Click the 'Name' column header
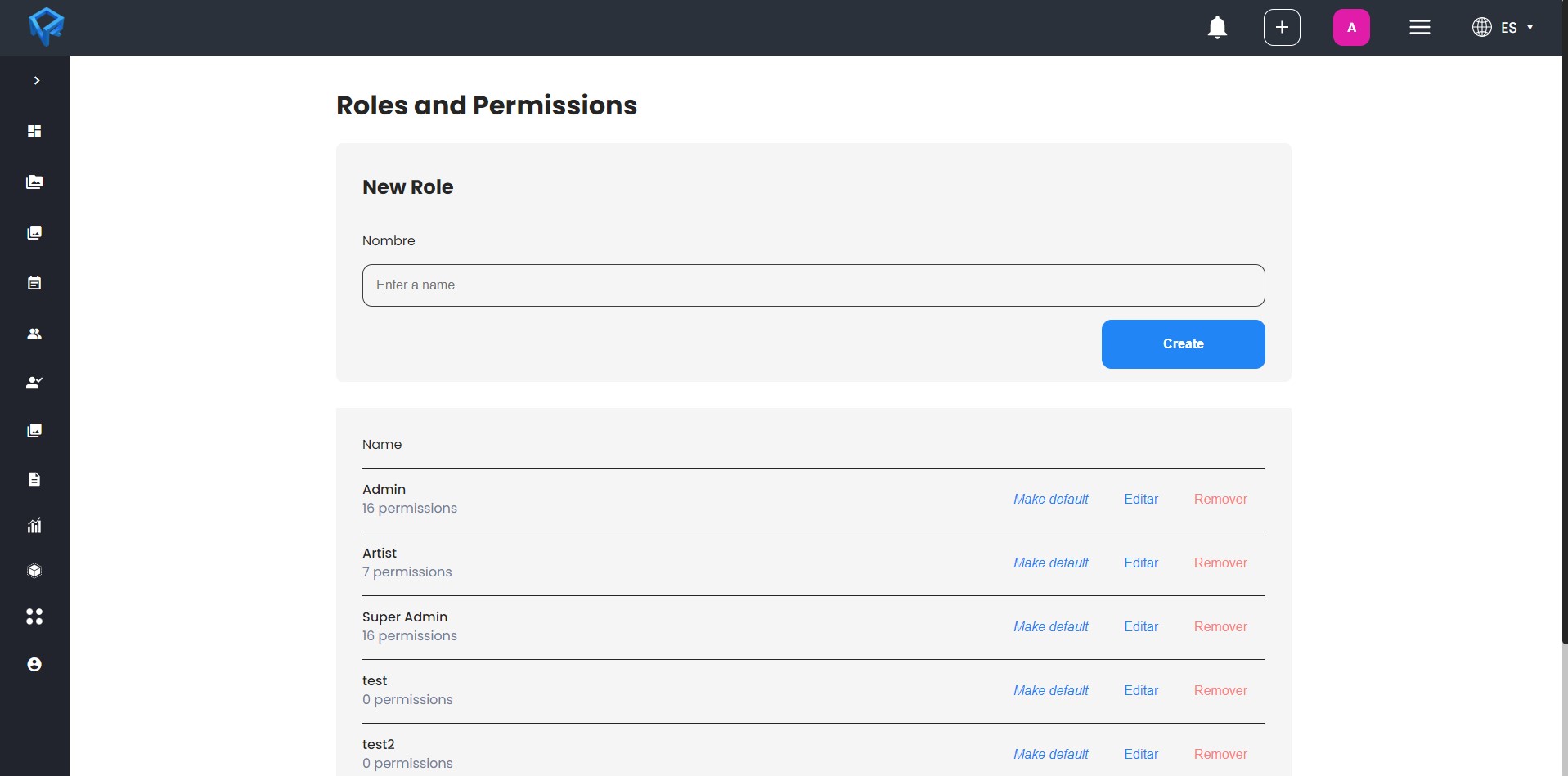Image resolution: width=1568 pixels, height=776 pixels. coord(382,444)
